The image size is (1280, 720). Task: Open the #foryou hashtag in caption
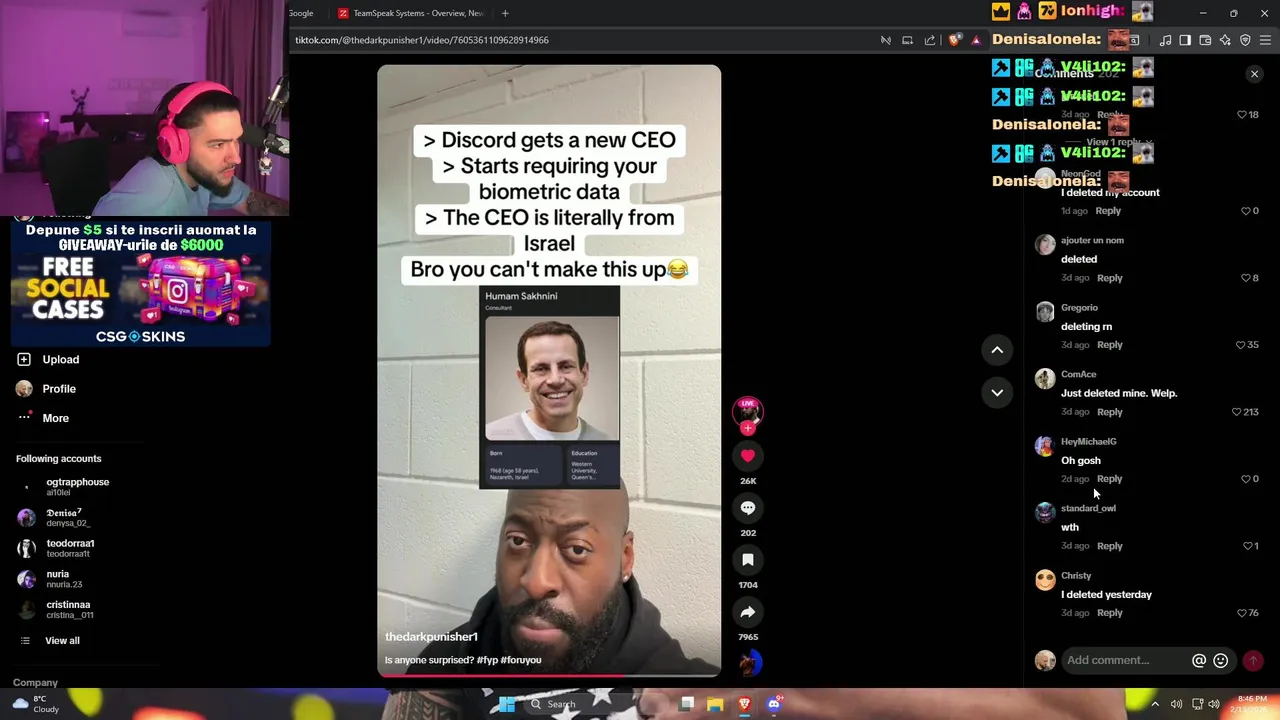point(520,660)
